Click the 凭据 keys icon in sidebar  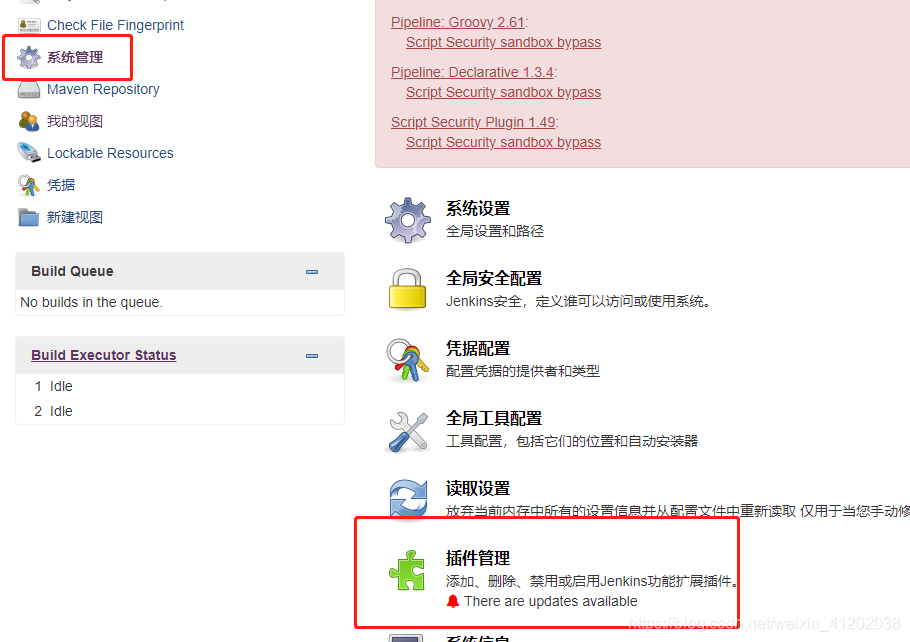point(29,185)
